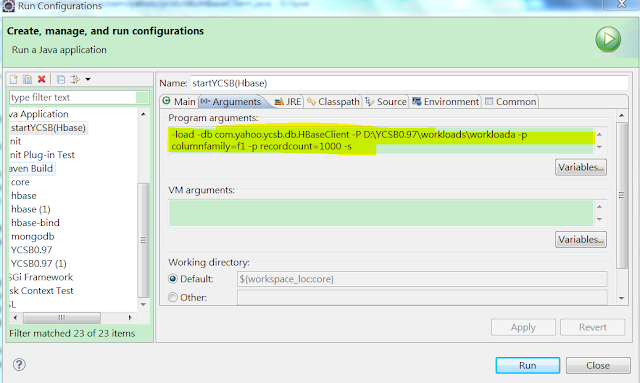Screen dimensions: 640x383
Task: Click Variables button under VM arguments
Action: (x=580, y=239)
